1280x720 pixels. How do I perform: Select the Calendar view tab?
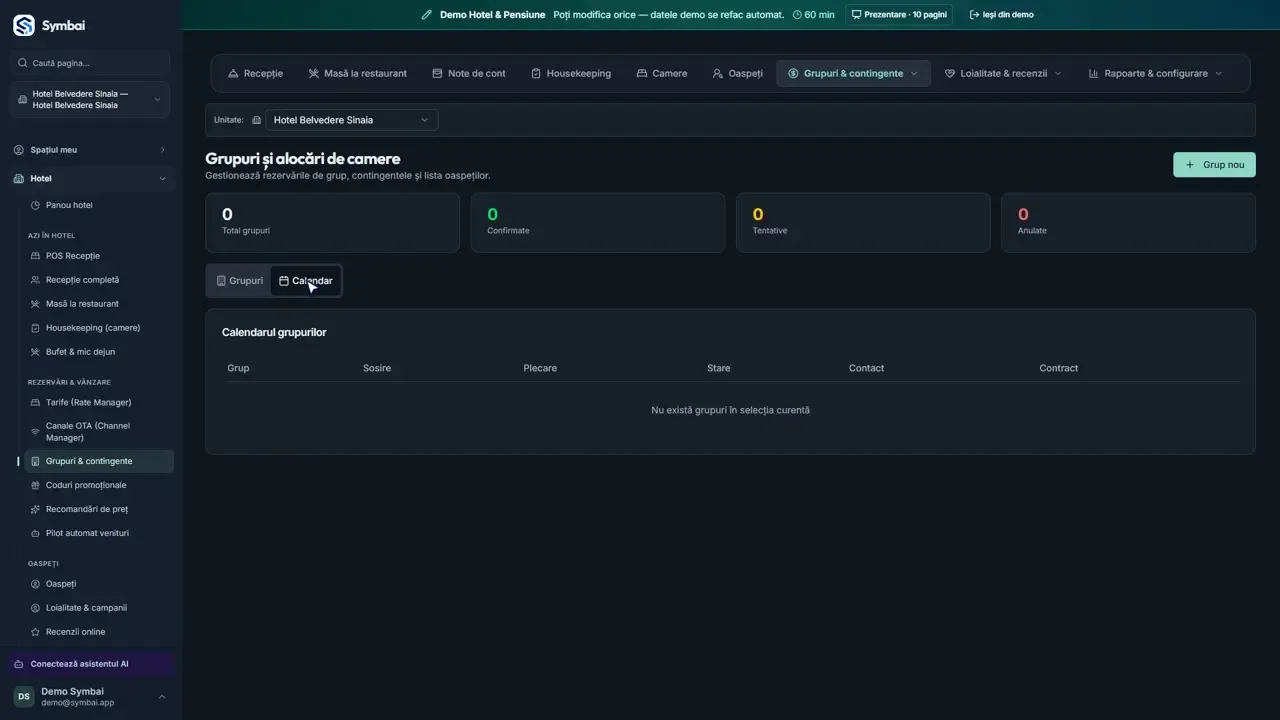pos(306,281)
